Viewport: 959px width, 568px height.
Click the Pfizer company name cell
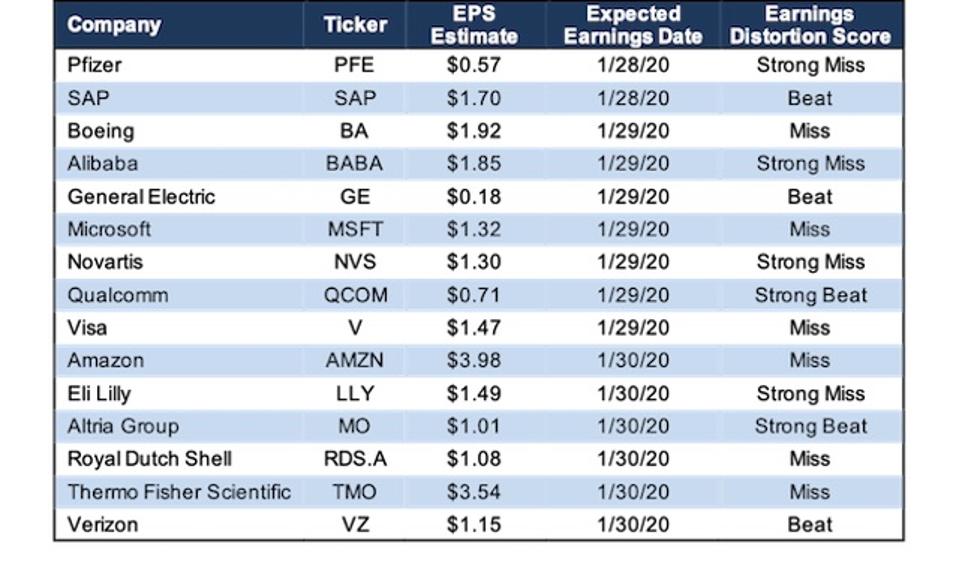click(x=93, y=66)
